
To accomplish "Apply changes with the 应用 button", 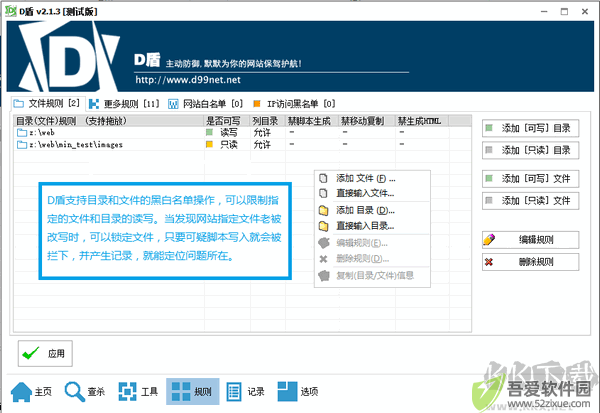I will tap(45, 353).
